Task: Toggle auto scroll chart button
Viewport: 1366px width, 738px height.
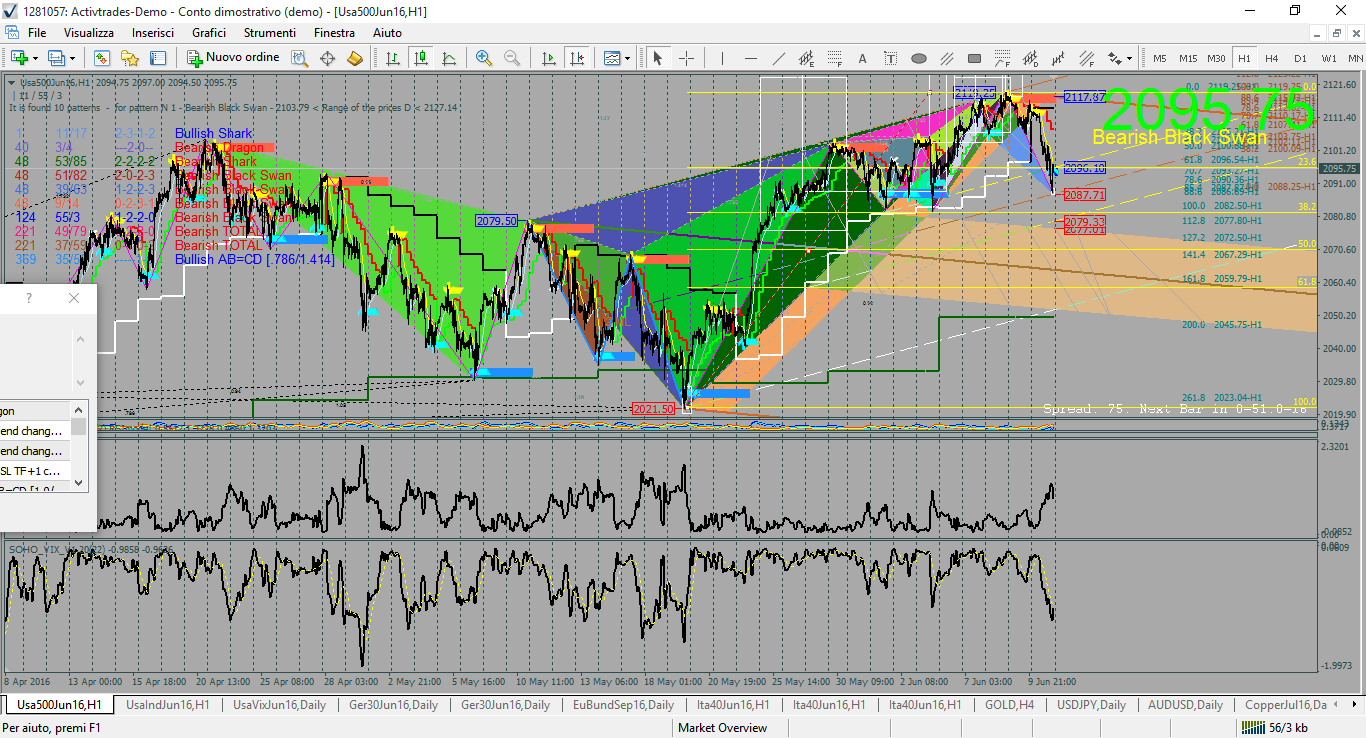Action: pos(547,58)
